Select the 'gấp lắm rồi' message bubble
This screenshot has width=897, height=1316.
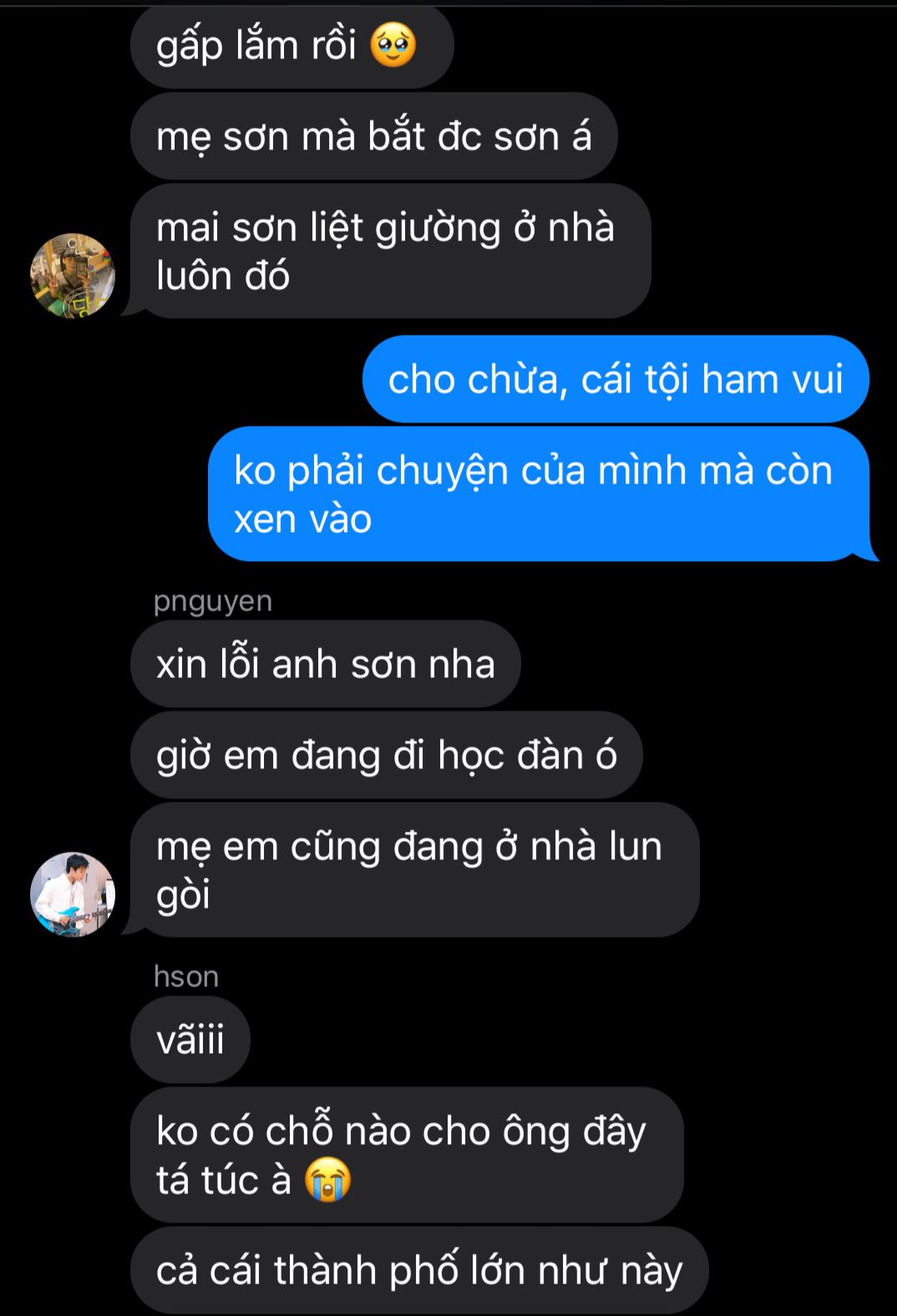pos(292,46)
